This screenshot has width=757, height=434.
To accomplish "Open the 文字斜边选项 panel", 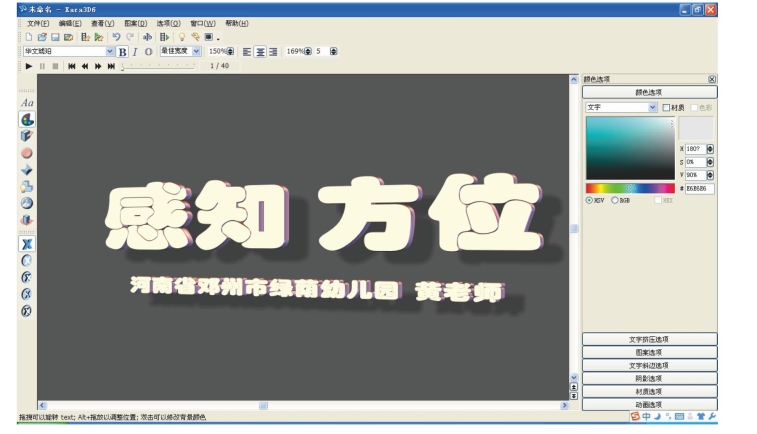I will click(649, 365).
